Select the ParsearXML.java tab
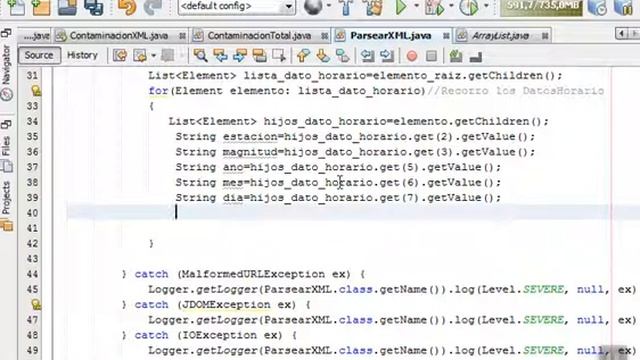Image resolution: width=640 pixels, height=360 pixels. 391,36
